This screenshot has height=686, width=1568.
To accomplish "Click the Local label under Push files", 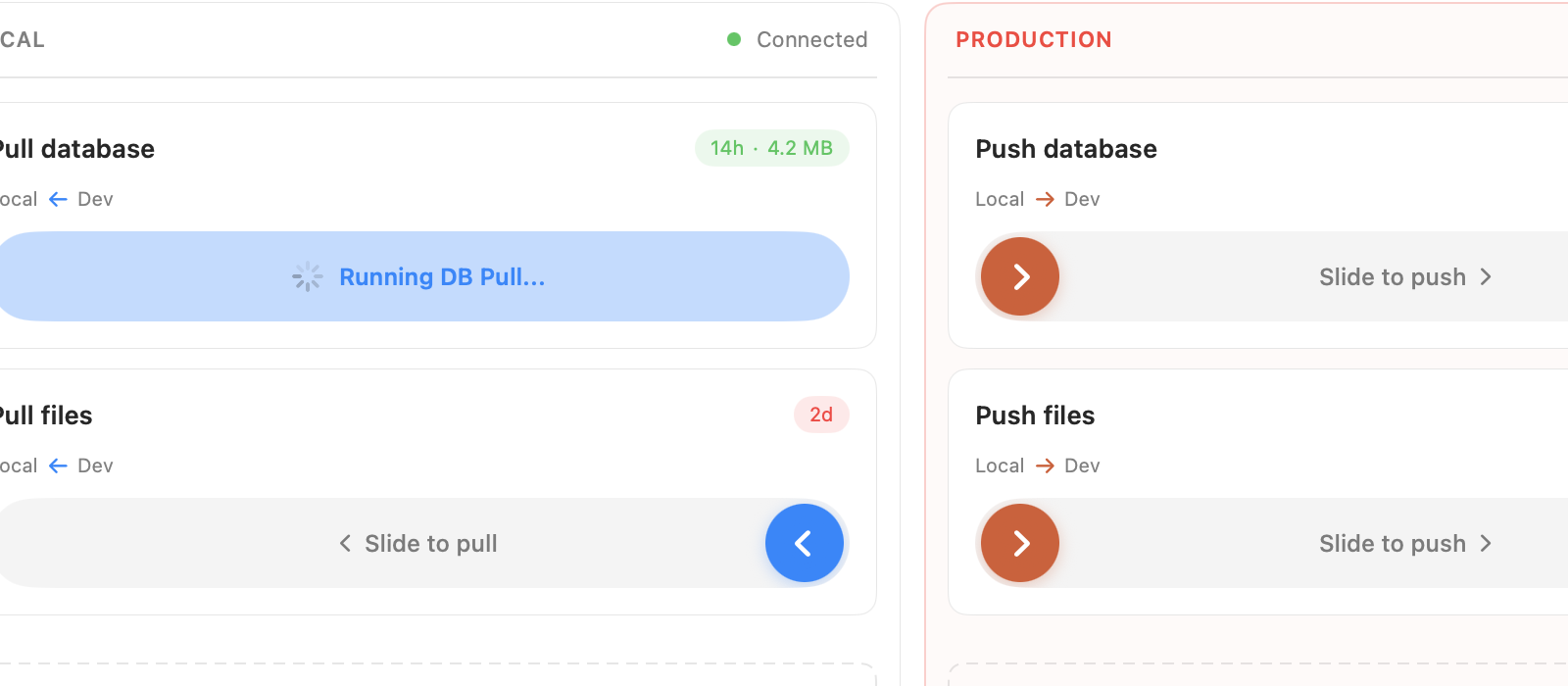I will click(x=1000, y=465).
